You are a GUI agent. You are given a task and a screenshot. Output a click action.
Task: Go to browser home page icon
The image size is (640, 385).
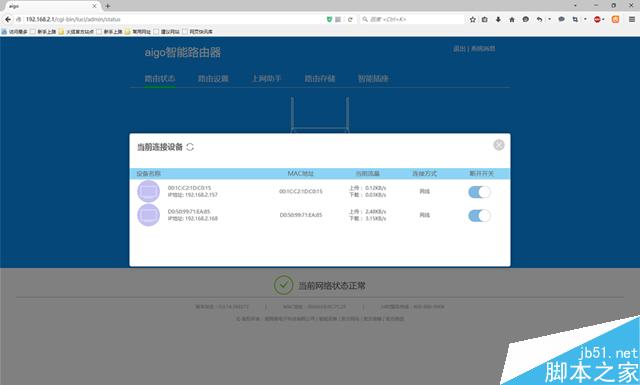click(512, 19)
